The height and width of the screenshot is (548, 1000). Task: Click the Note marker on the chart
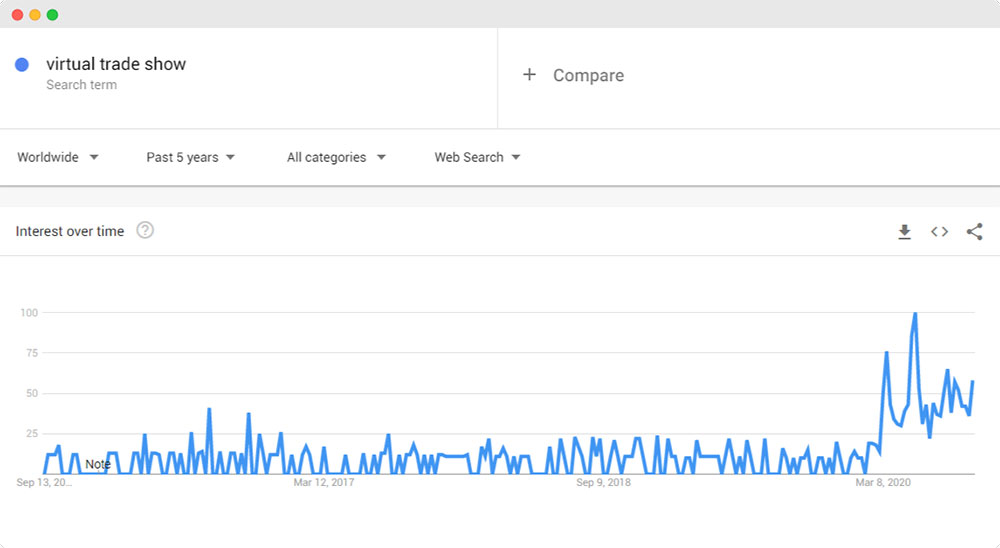(x=98, y=464)
